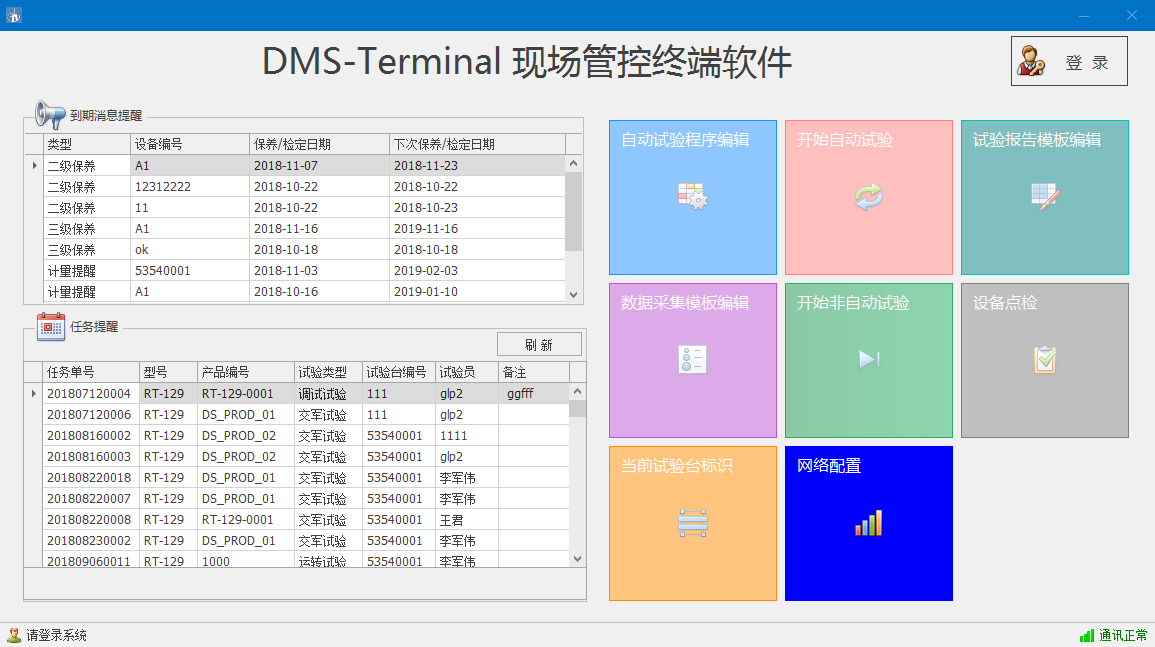Click the up arrow of reminder list scrollbar
The image size is (1155, 647).
coord(574,164)
